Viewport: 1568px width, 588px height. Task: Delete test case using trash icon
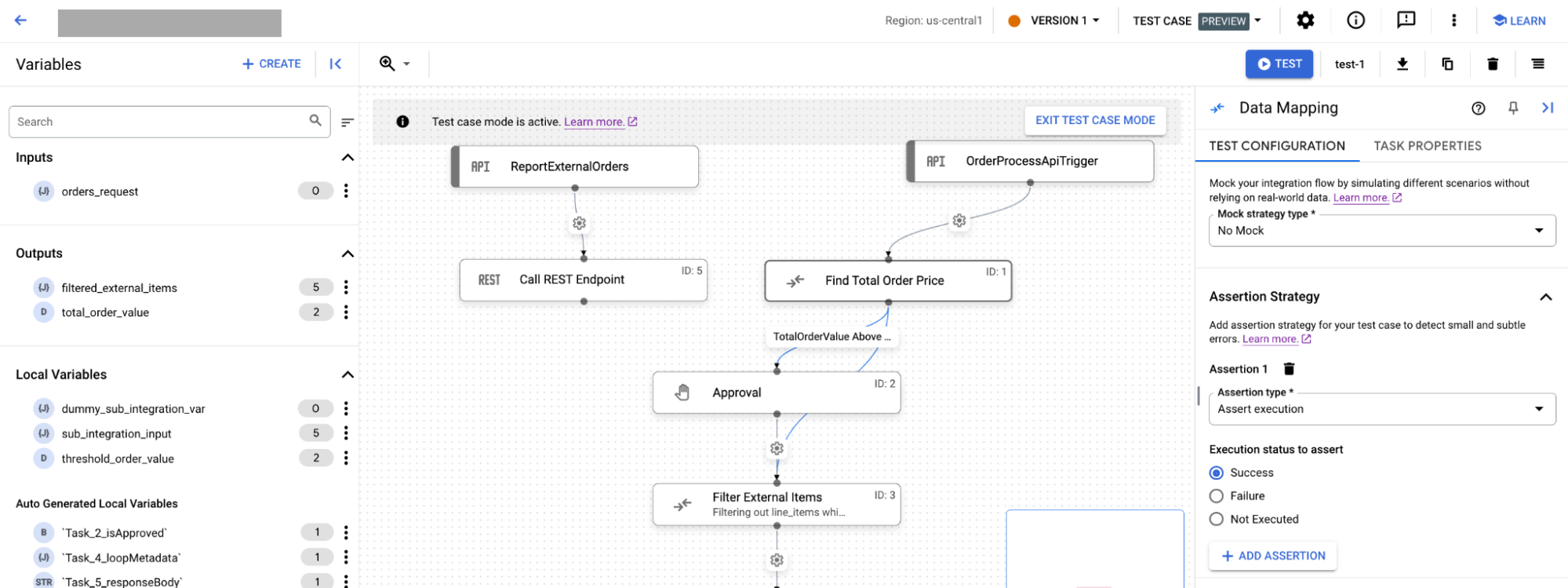pyautogui.click(x=1493, y=64)
